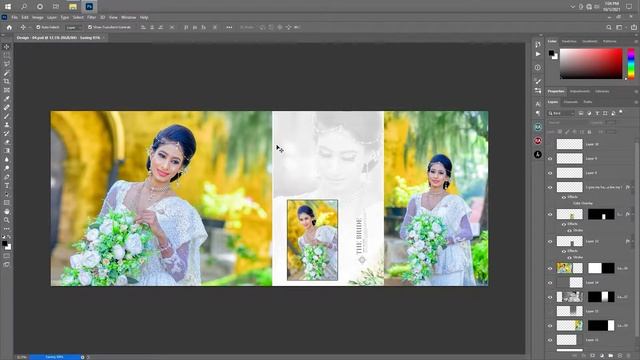
Task: Open the Window menu
Action: click(129, 18)
